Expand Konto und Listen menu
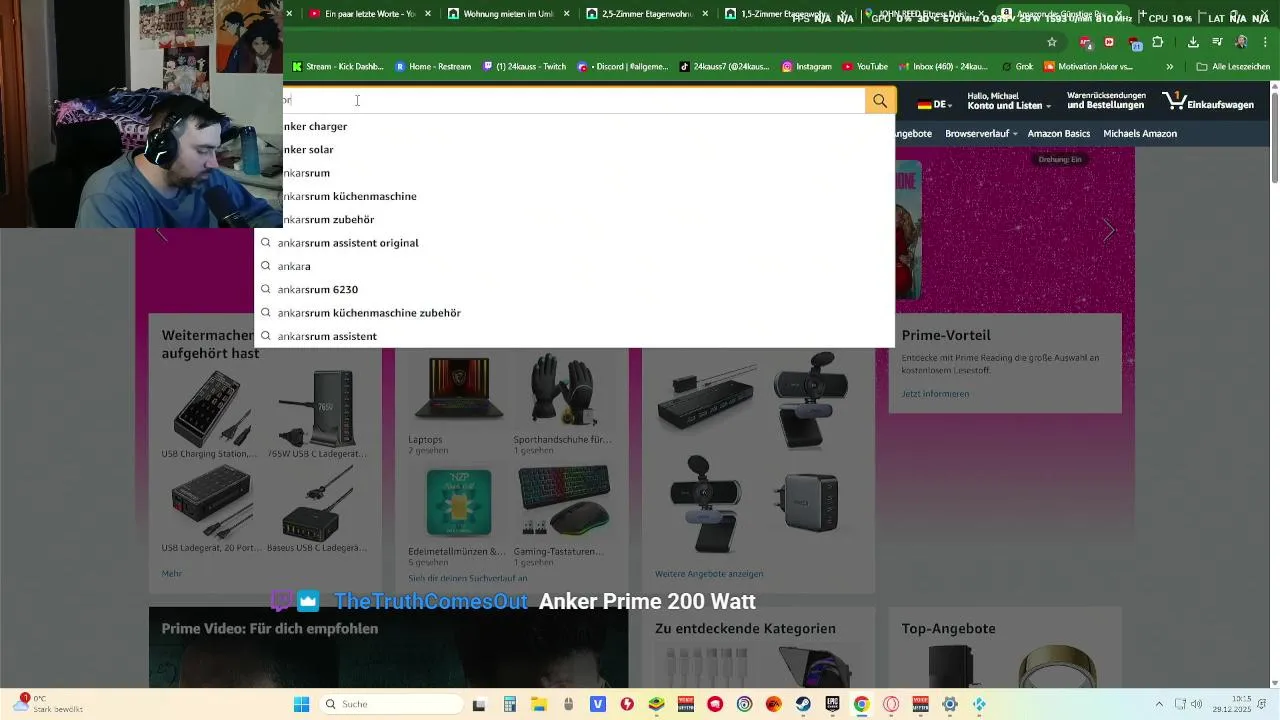The width and height of the screenshot is (1280, 720). 1009,100
